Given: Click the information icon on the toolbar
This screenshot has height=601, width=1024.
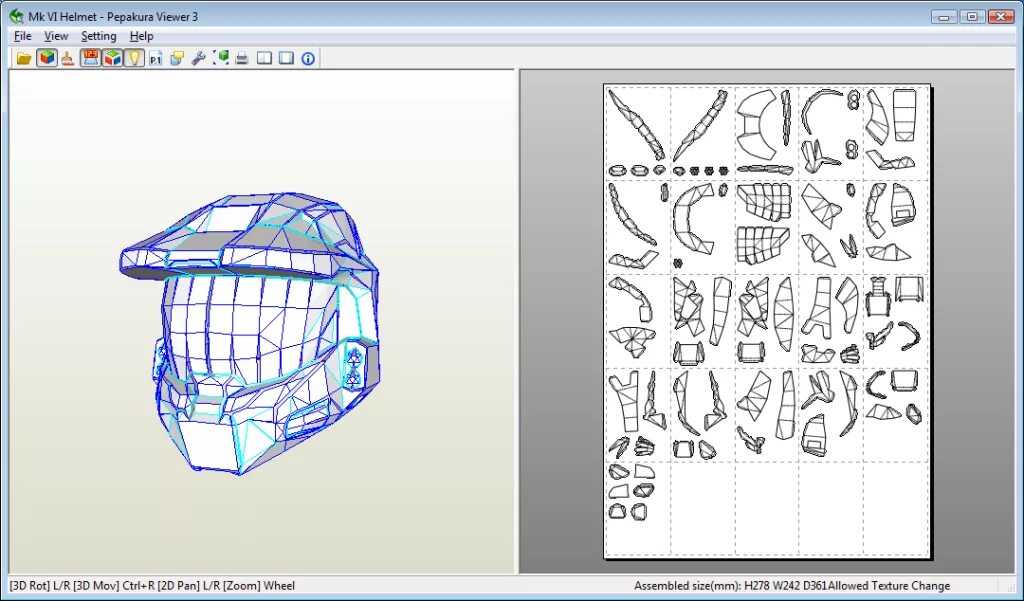Looking at the screenshot, I should (x=307, y=57).
